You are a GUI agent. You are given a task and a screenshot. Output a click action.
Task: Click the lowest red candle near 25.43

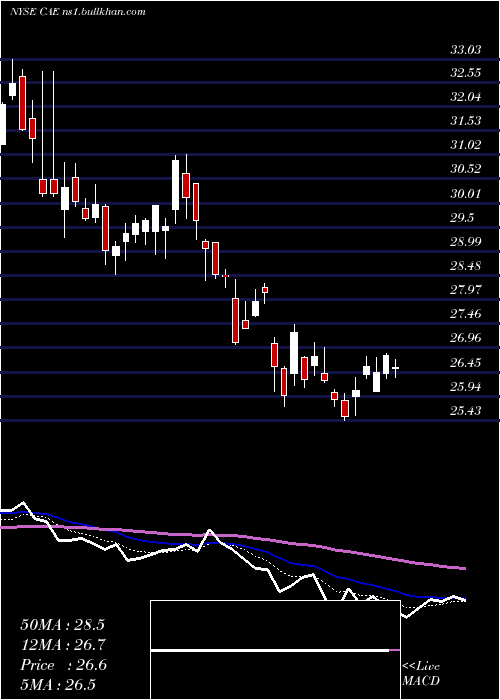point(345,408)
